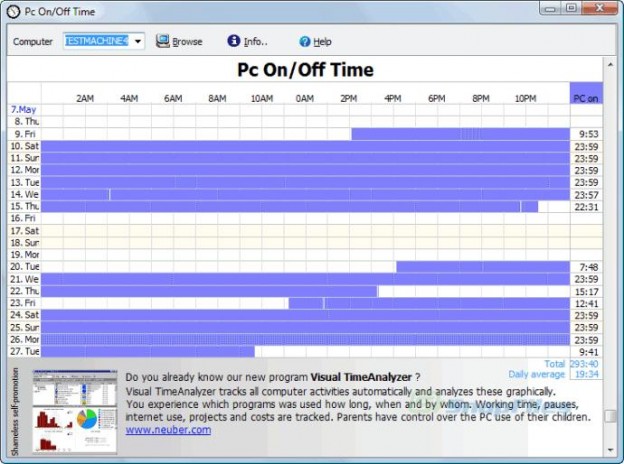Click the vertical scrollbar thumb
Viewport: 624px width, 464px height.
pos(610,416)
